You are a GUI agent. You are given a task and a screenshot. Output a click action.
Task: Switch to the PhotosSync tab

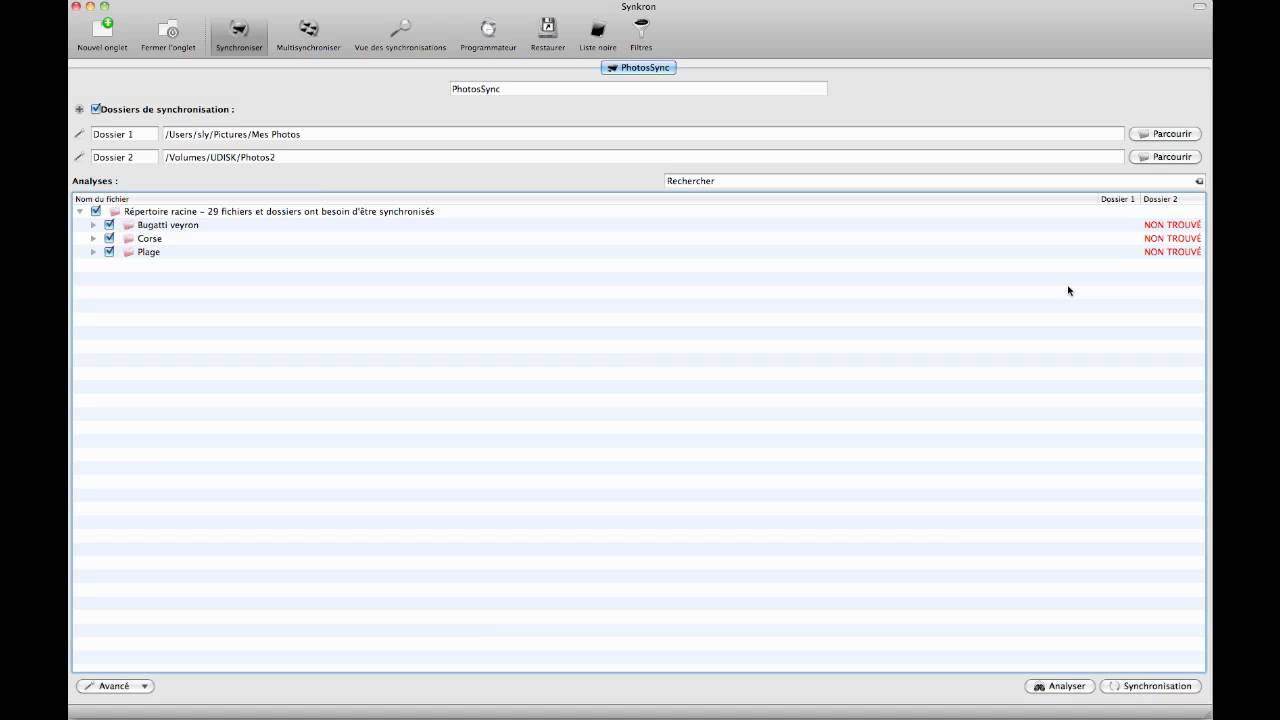point(639,67)
